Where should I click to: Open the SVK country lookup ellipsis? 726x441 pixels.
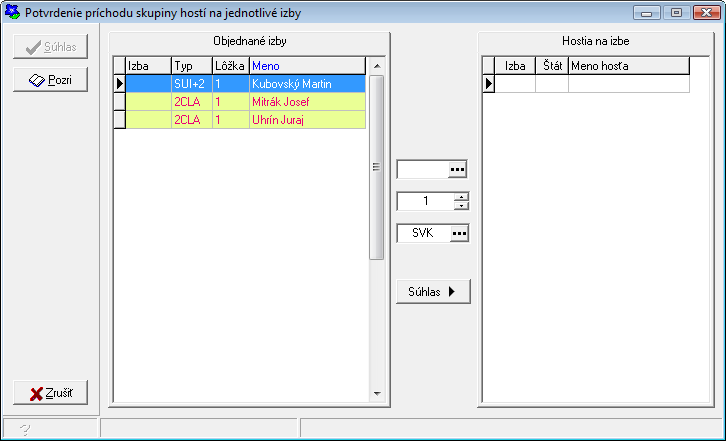(457, 233)
